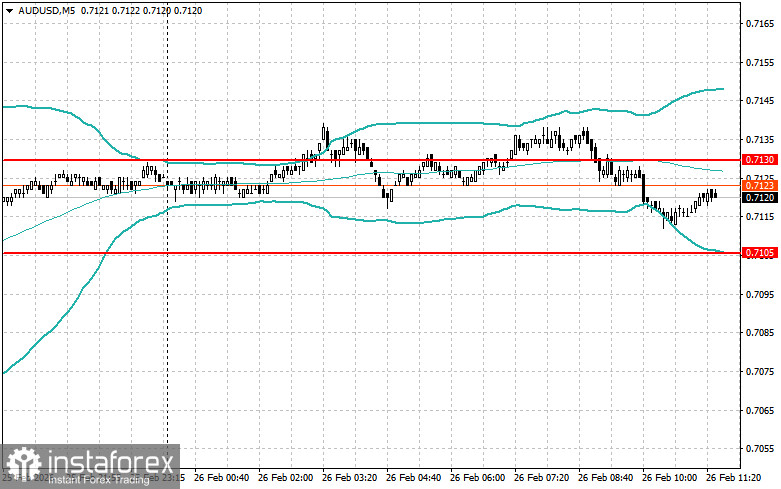Click the red 0.7130 price level label

(760, 160)
